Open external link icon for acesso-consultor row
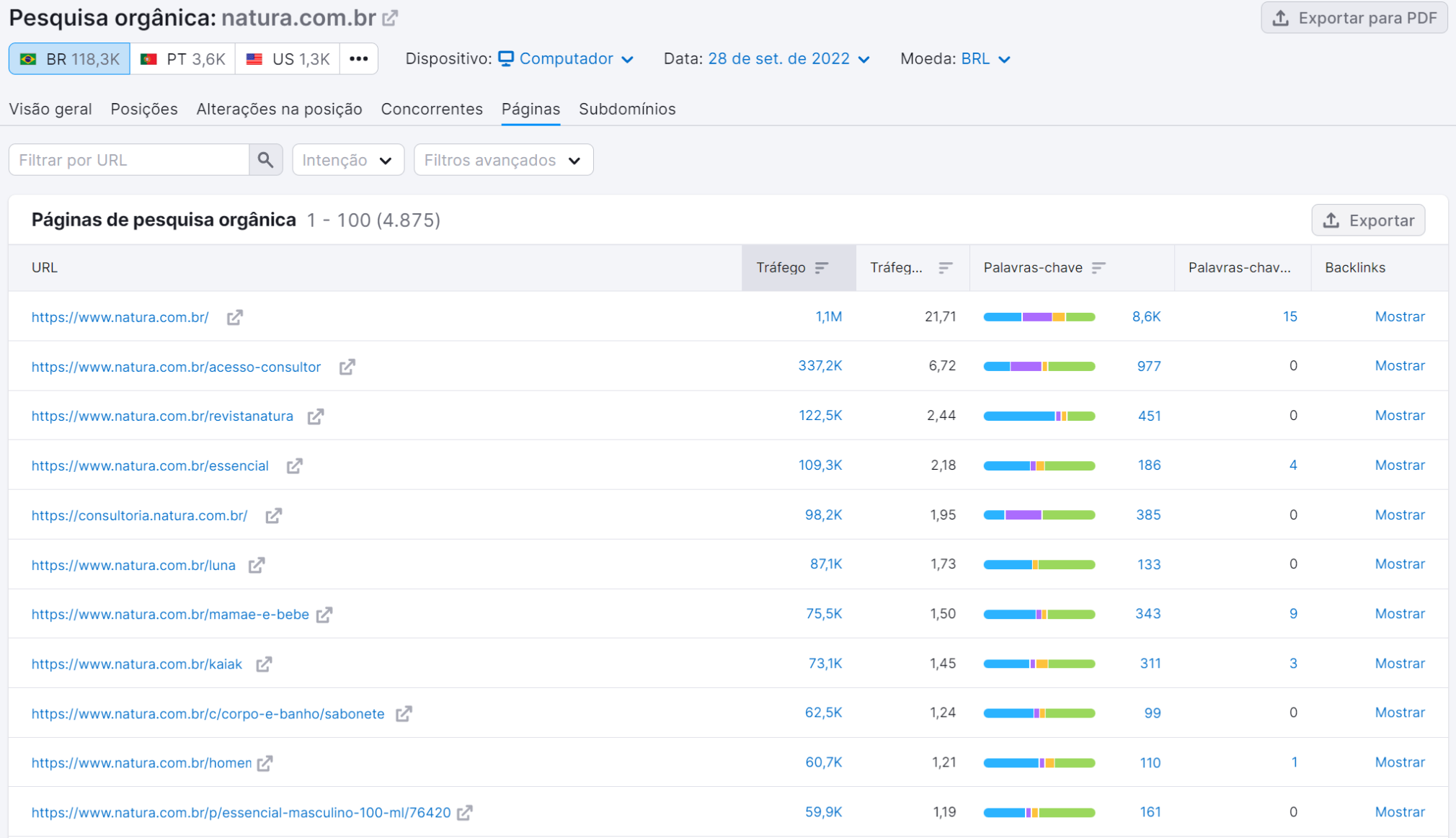The height and width of the screenshot is (838, 1456). [347, 367]
